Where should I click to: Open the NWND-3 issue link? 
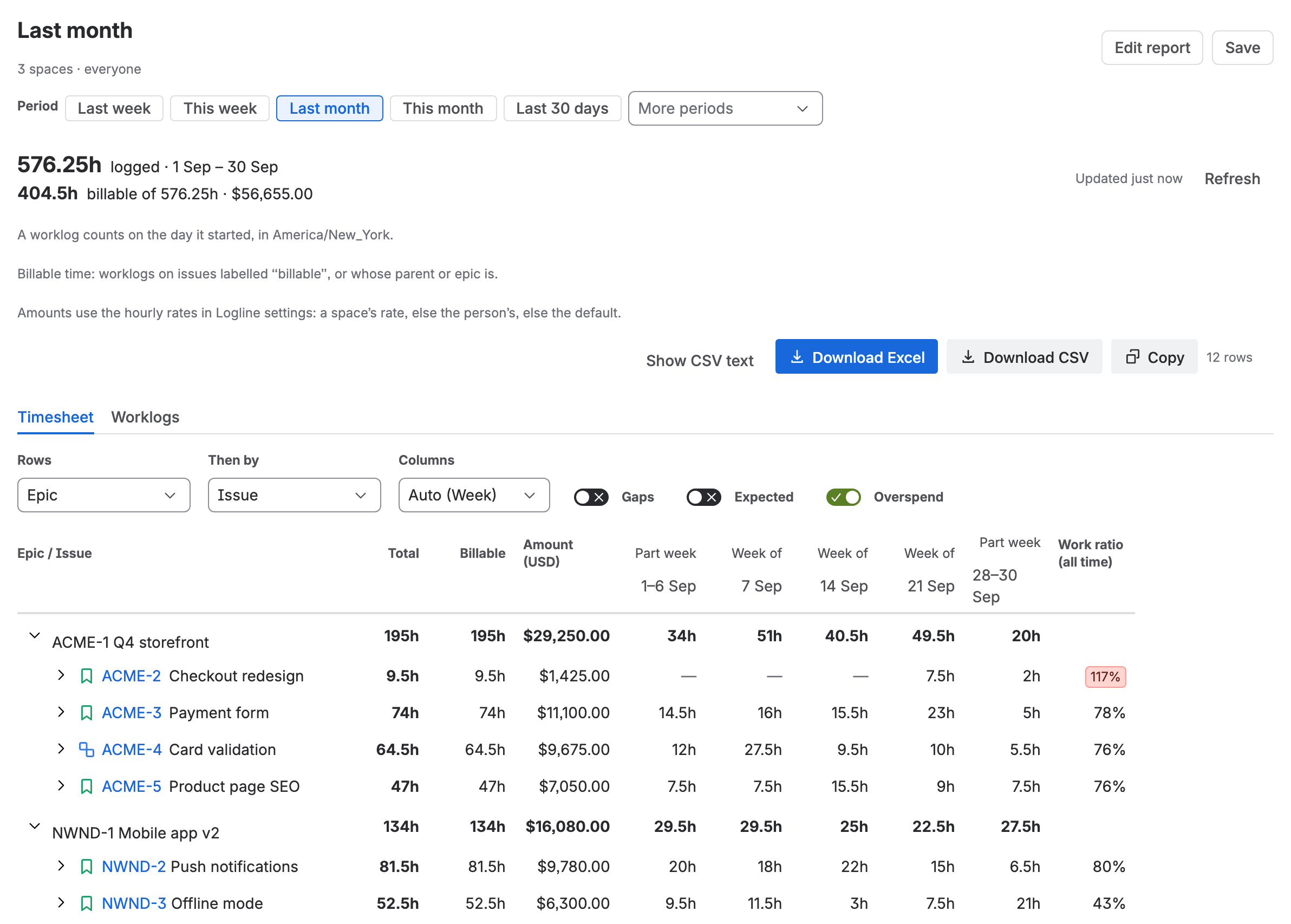pos(134,903)
